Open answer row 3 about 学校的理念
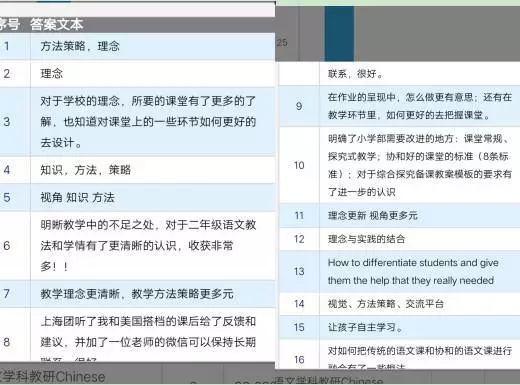The image size is (520, 385). point(137,122)
